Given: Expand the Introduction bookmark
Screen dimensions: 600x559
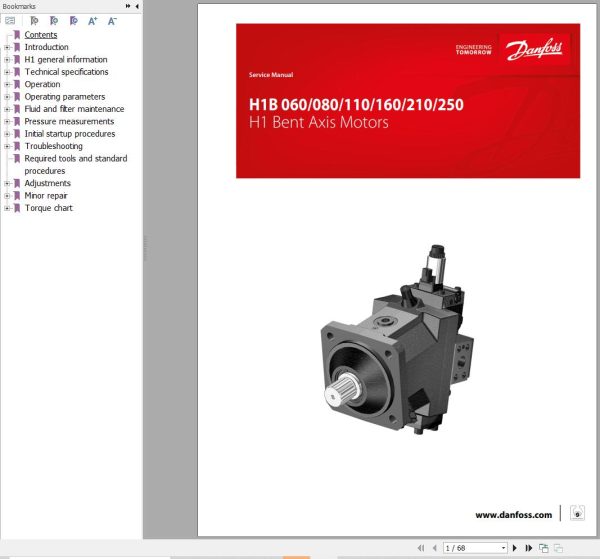Looking at the screenshot, I should click(x=7, y=47).
